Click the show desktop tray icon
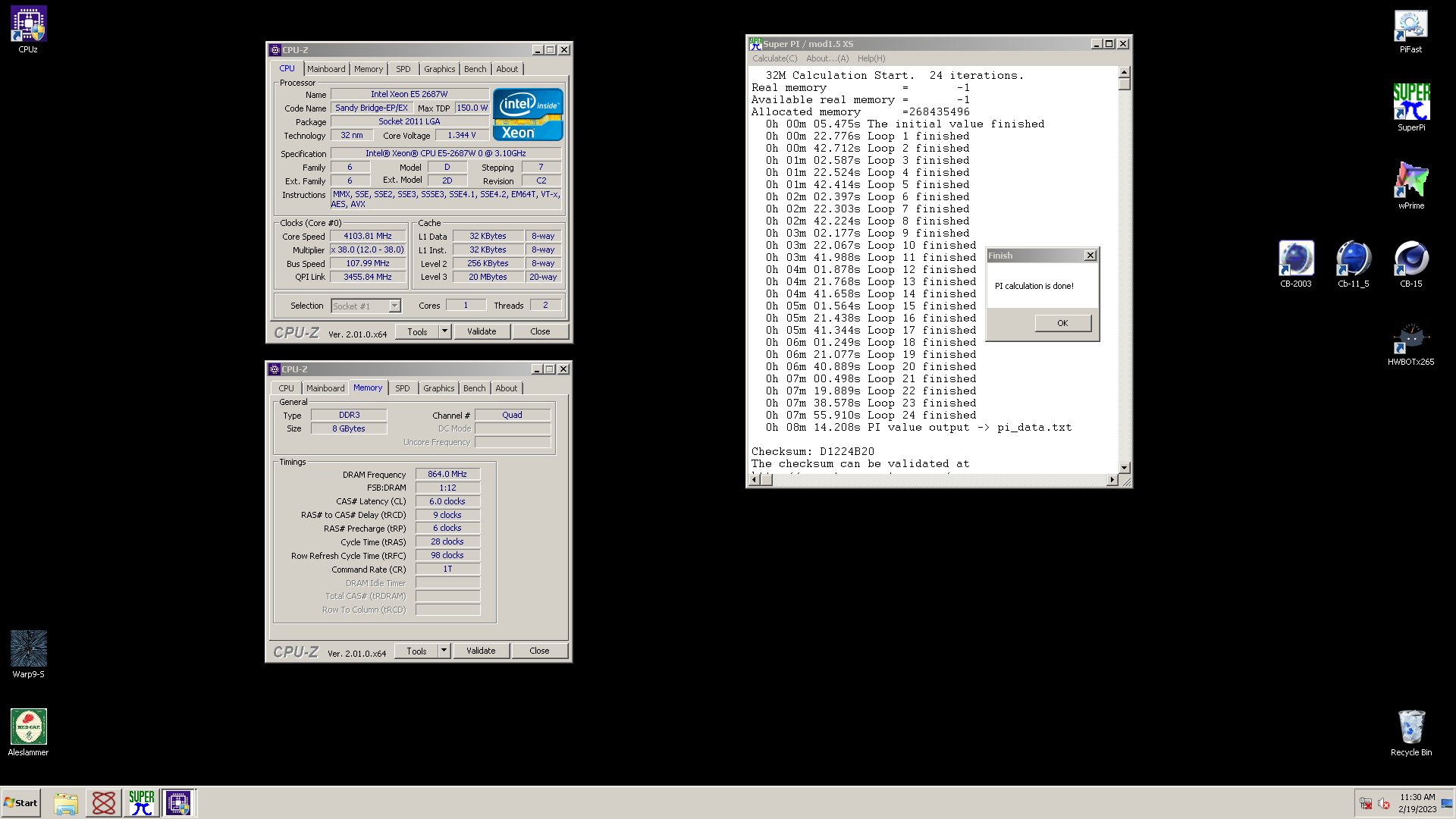Screen dimensions: 1456x819 [x=1447, y=804]
